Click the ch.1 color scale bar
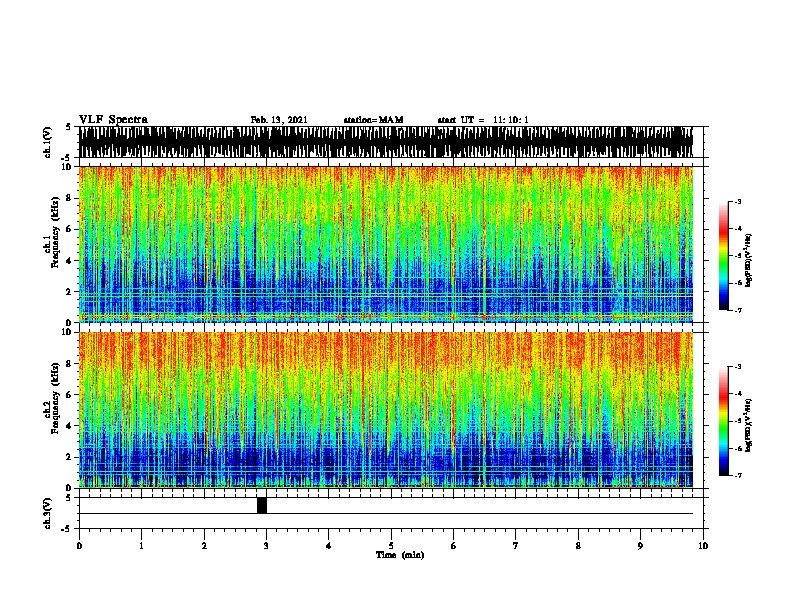 (724, 256)
